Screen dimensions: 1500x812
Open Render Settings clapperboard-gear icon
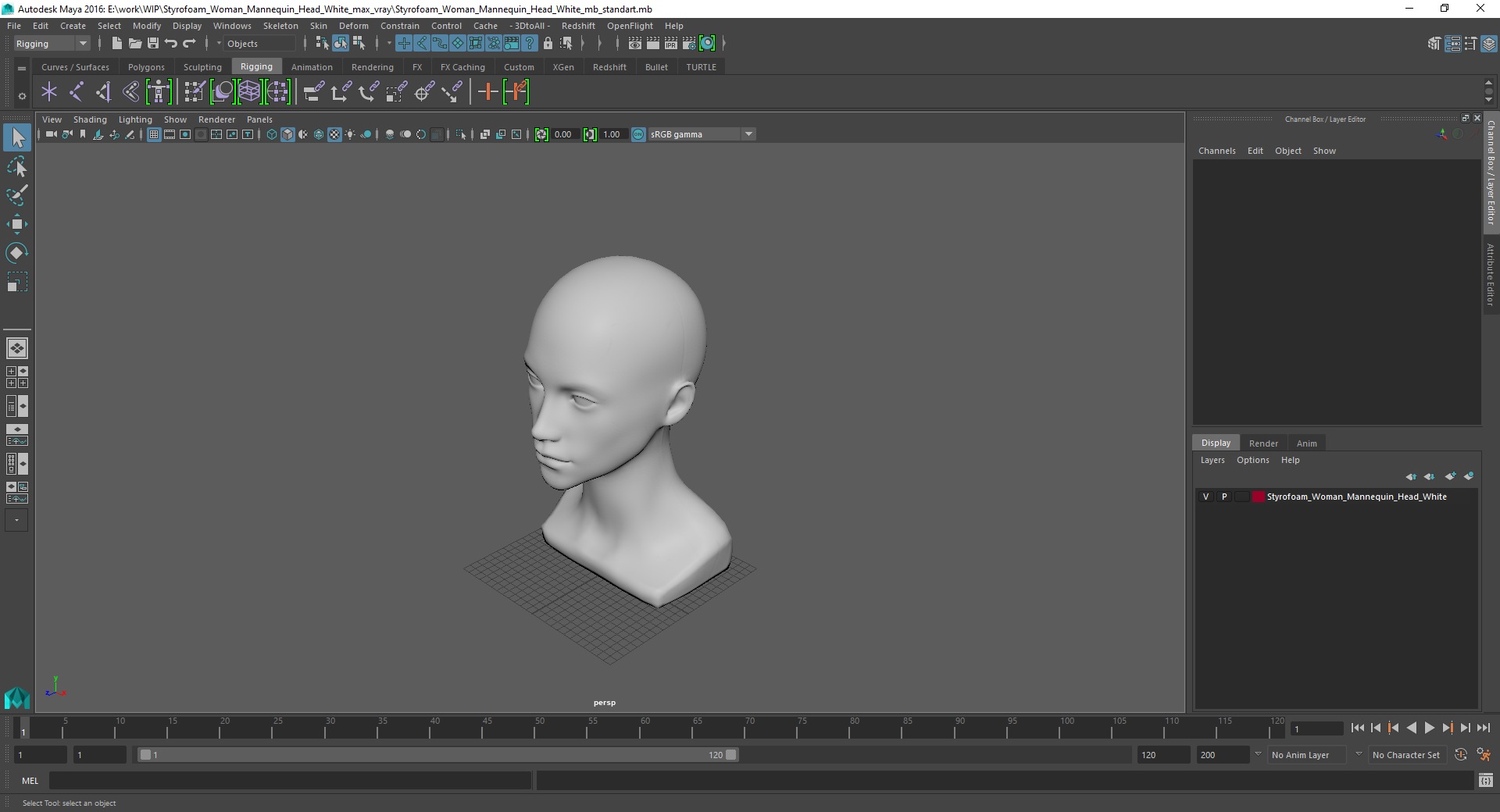tap(689, 44)
